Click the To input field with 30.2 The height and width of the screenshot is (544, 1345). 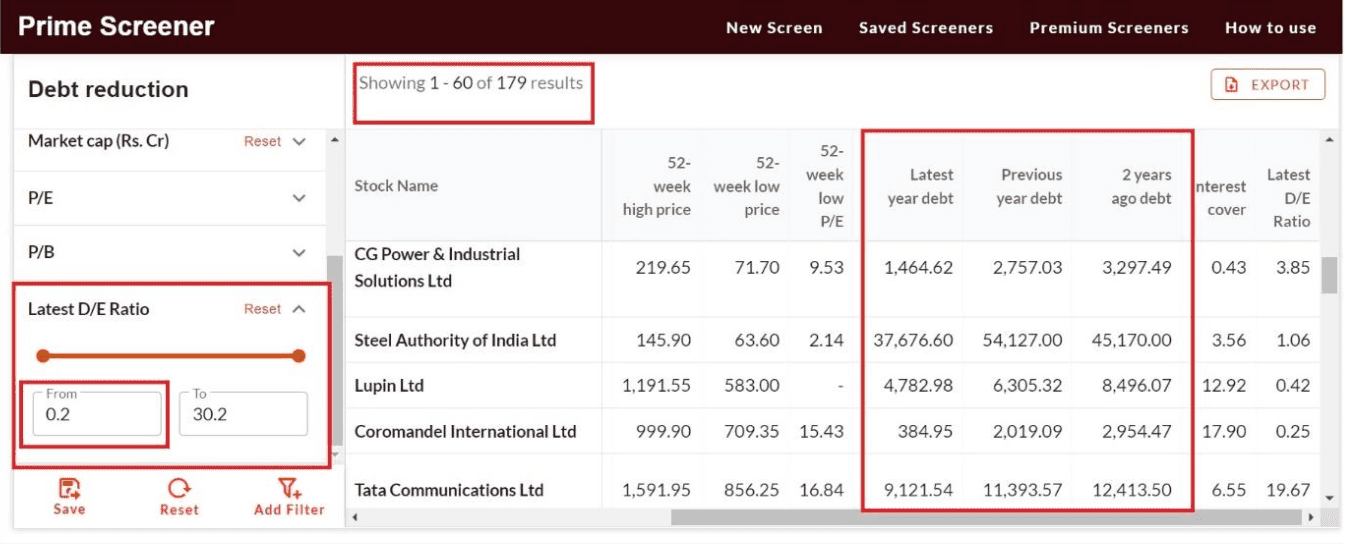pos(243,414)
